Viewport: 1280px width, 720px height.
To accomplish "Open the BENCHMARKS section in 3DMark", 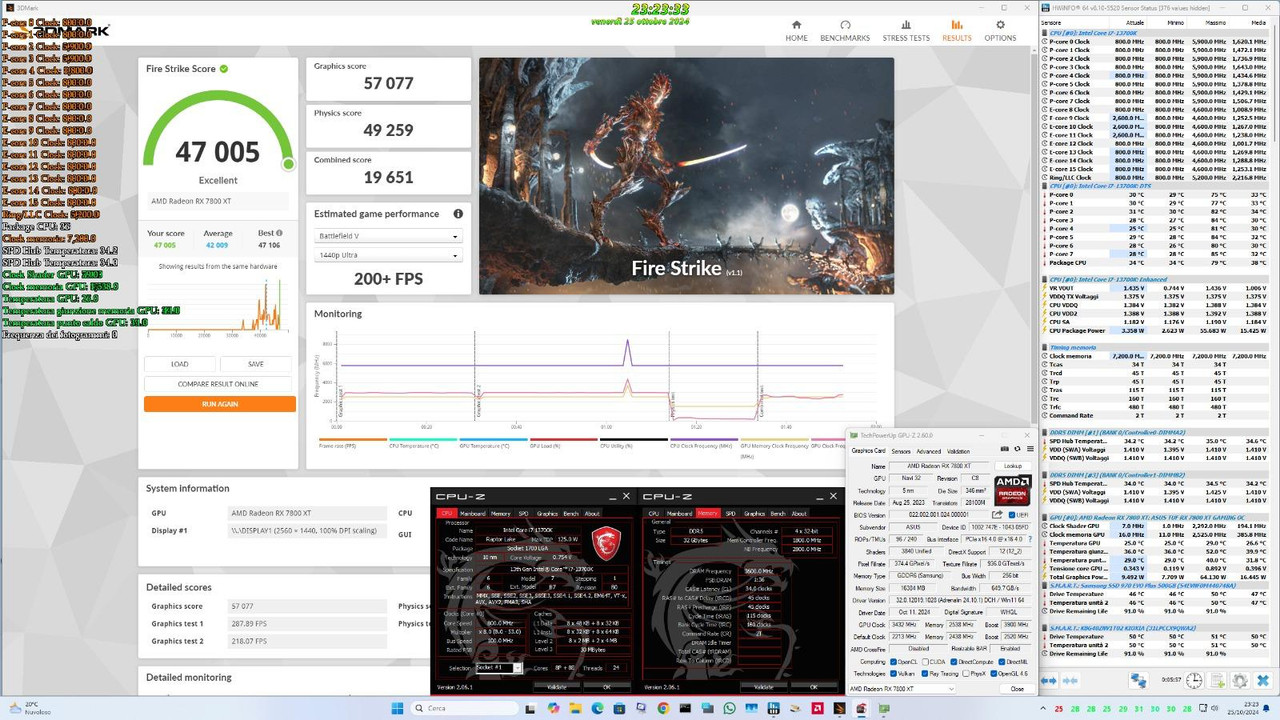I will click(x=845, y=31).
